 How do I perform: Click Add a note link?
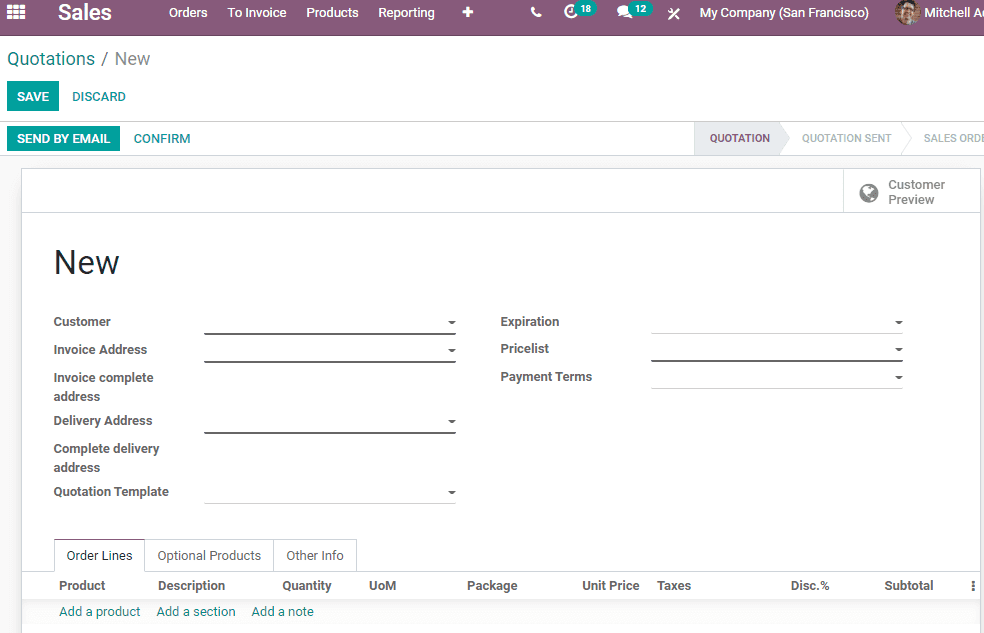(x=282, y=612)
